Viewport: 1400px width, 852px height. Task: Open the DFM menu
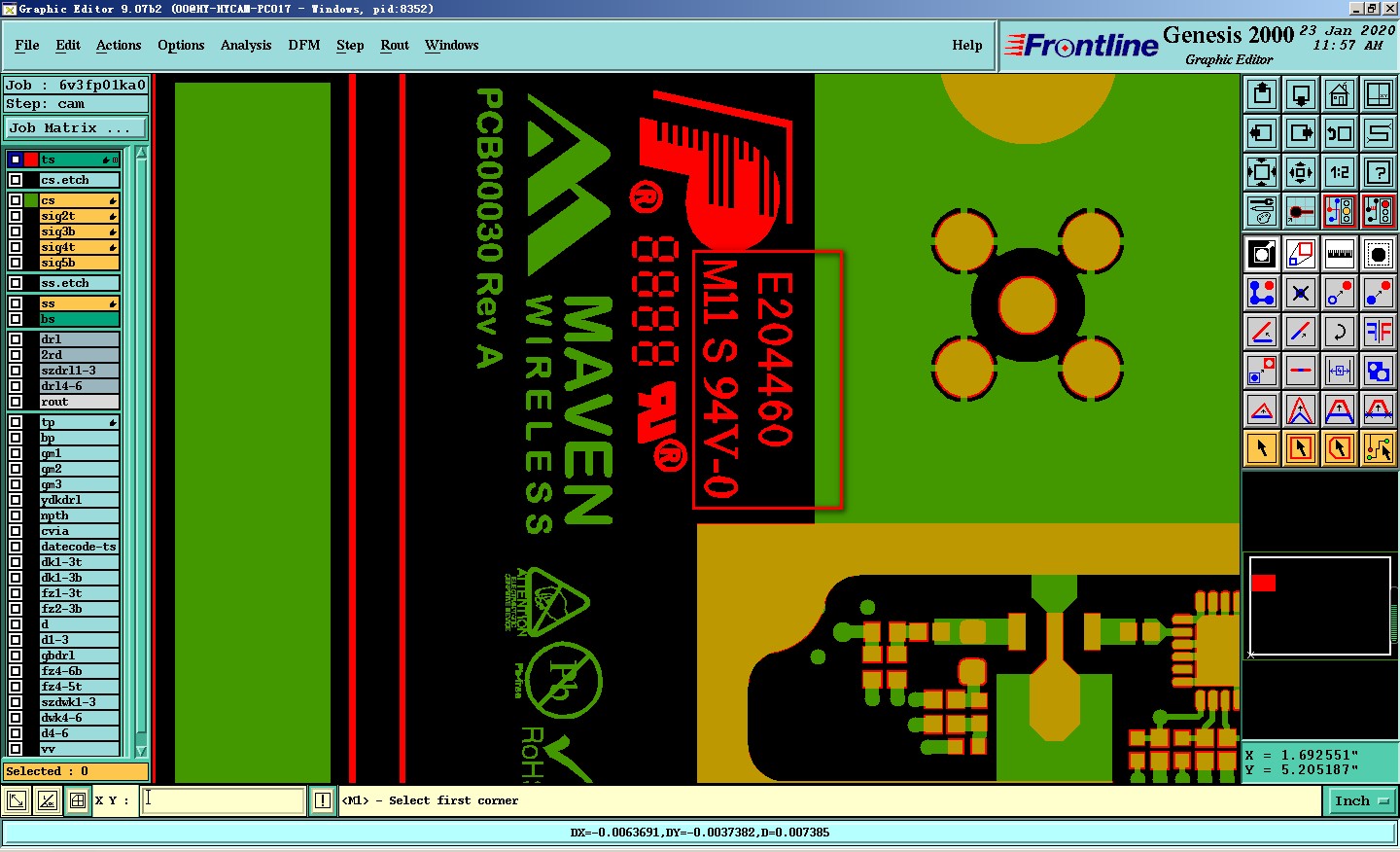tap(304, 45)
